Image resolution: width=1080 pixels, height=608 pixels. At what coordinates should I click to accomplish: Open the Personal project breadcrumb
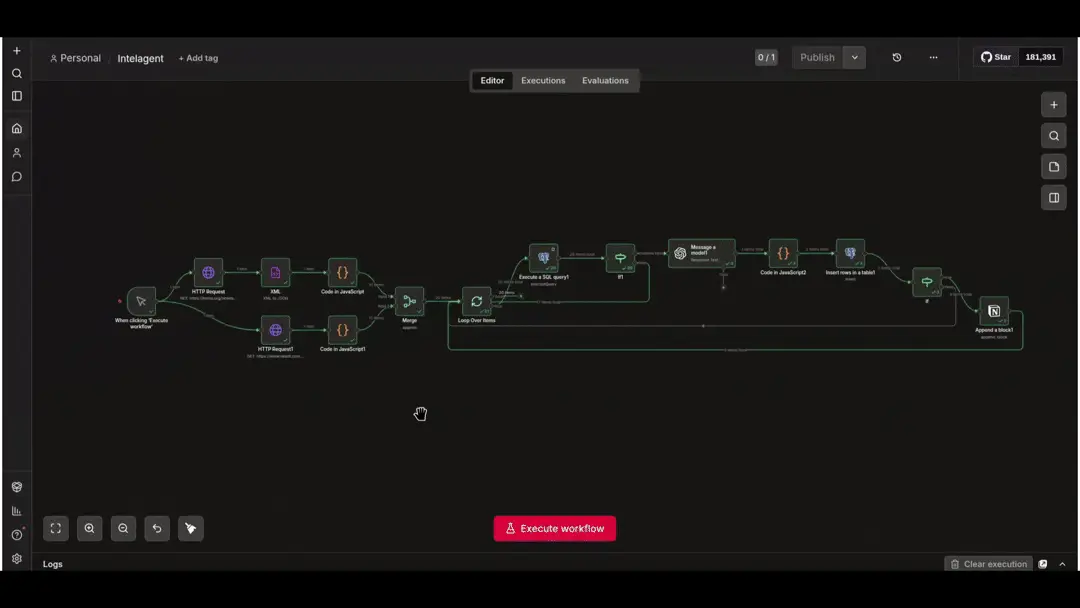(x=75, y=59)
